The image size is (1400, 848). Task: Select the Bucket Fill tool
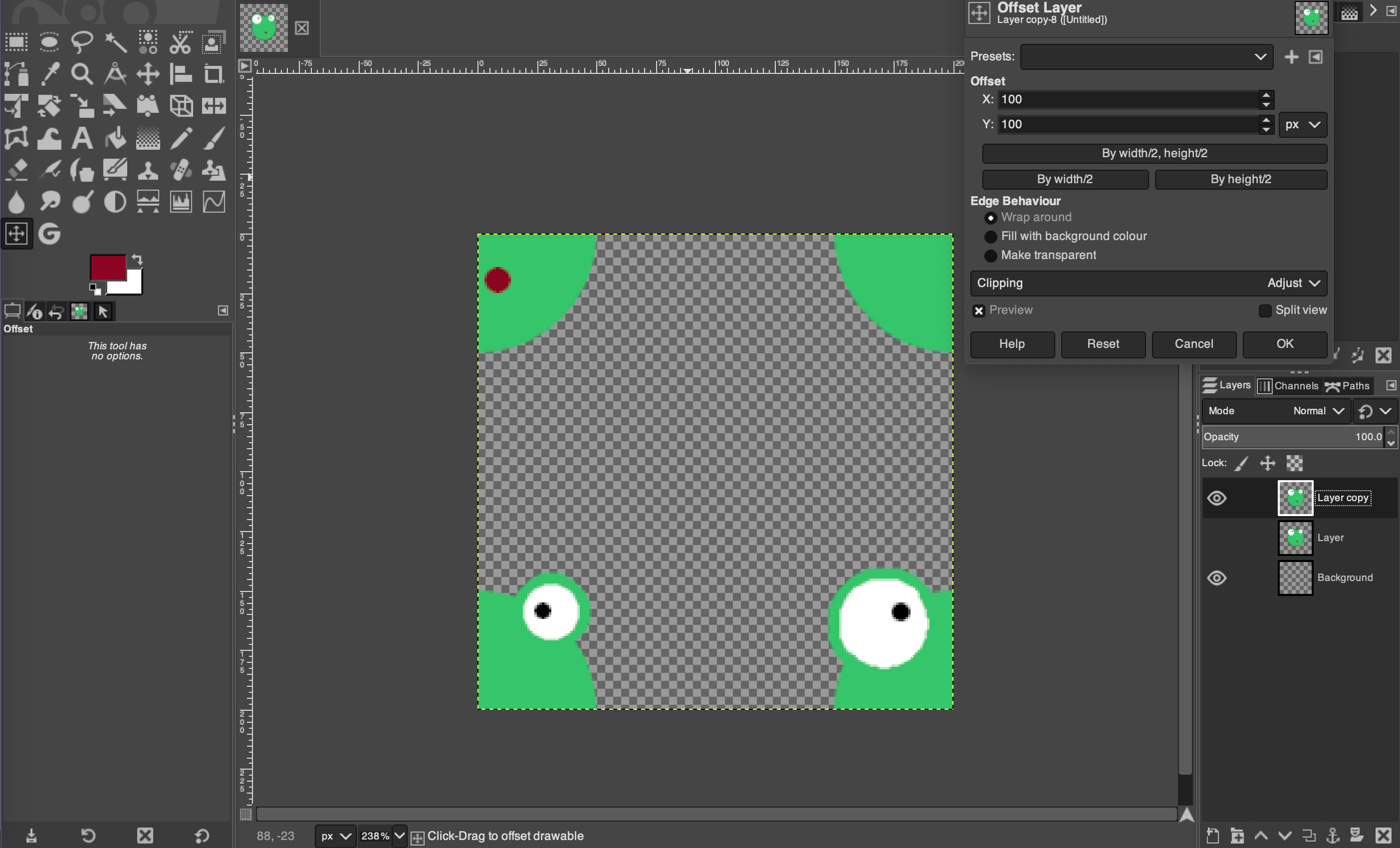tap(115, 138)
